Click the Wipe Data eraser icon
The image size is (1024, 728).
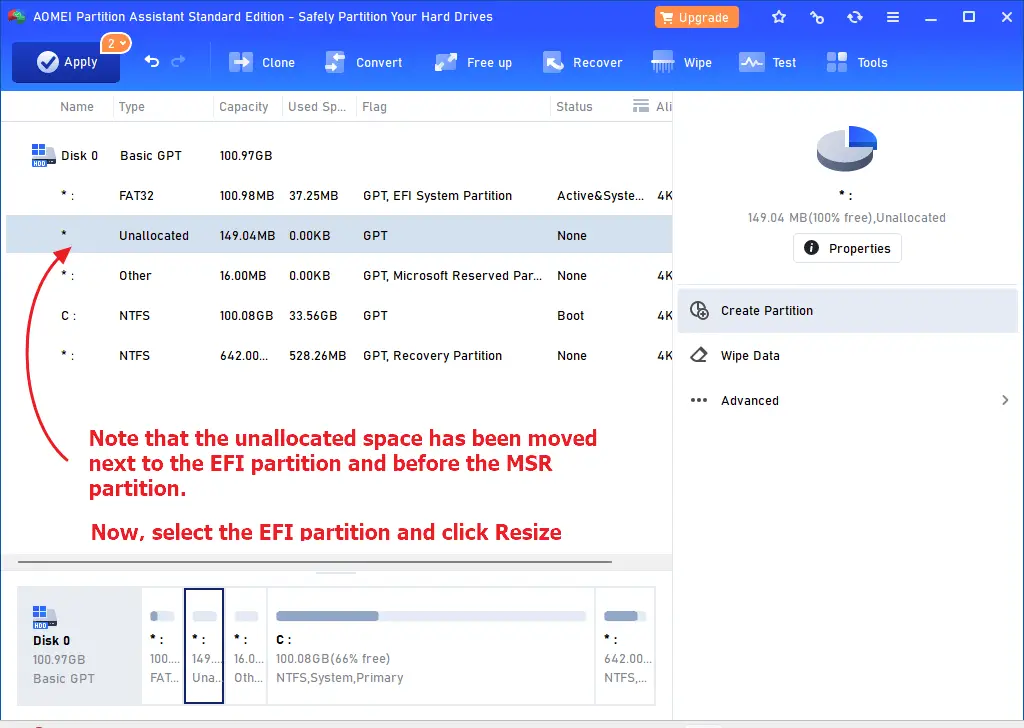[x=699, y=355]
